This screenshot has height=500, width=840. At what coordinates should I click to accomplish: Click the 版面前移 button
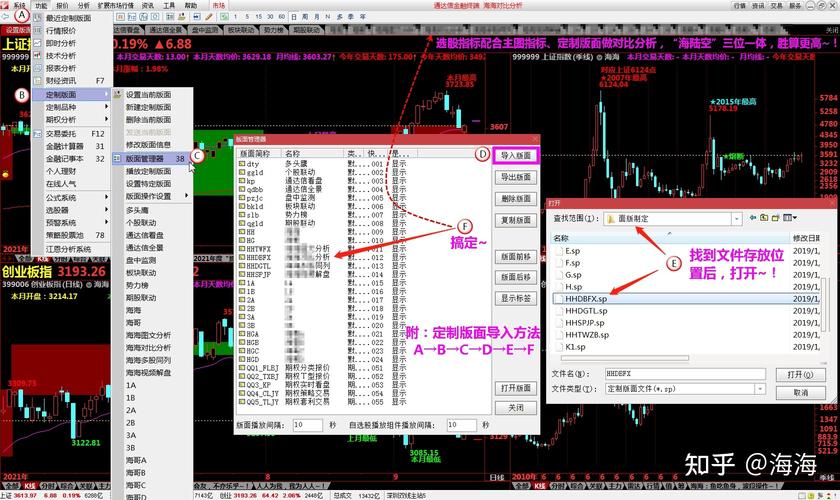click(x=515, y=257)
